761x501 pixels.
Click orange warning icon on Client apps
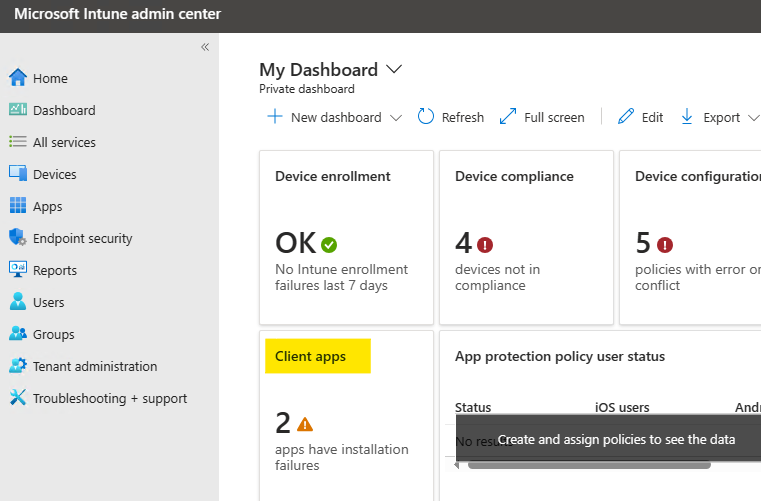pyautogui.click(x=305, y=424)
